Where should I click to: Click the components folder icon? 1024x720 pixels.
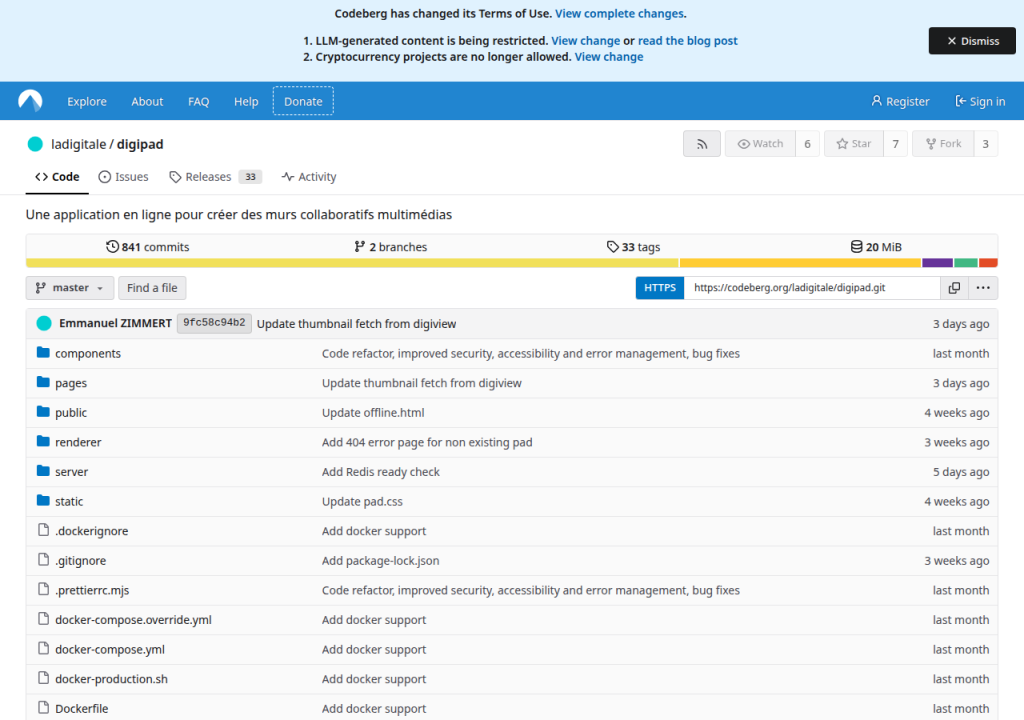[x=44, y=353]
